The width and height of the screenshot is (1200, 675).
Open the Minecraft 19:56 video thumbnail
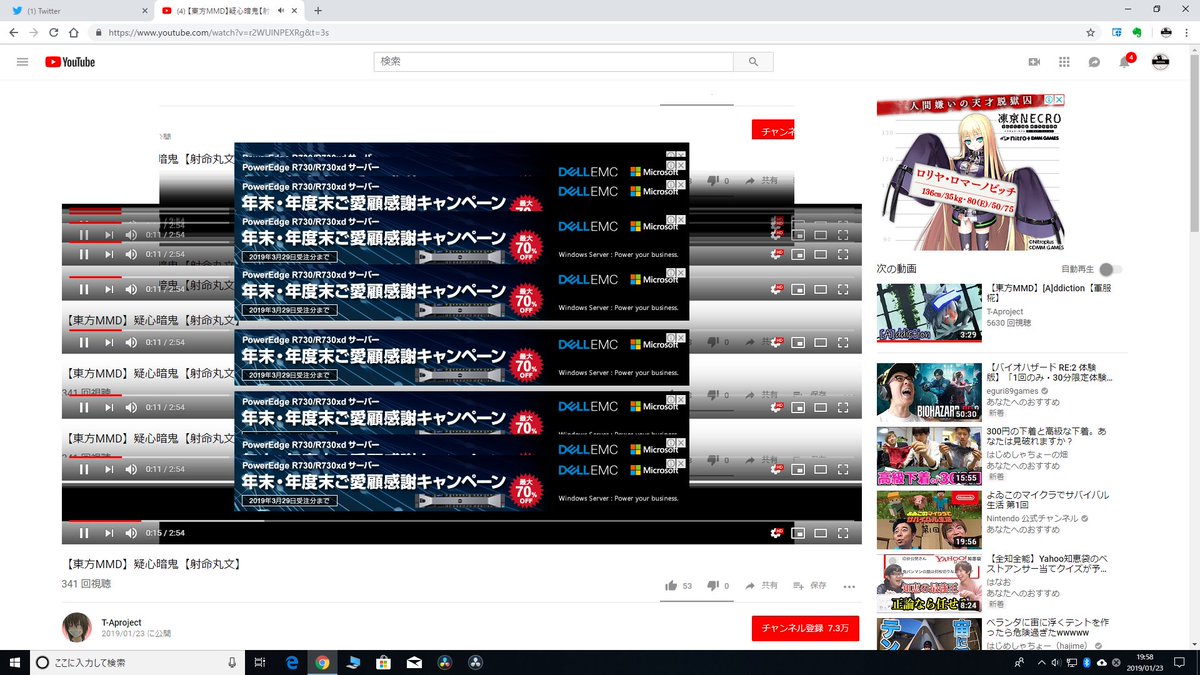tap(930, 520)
